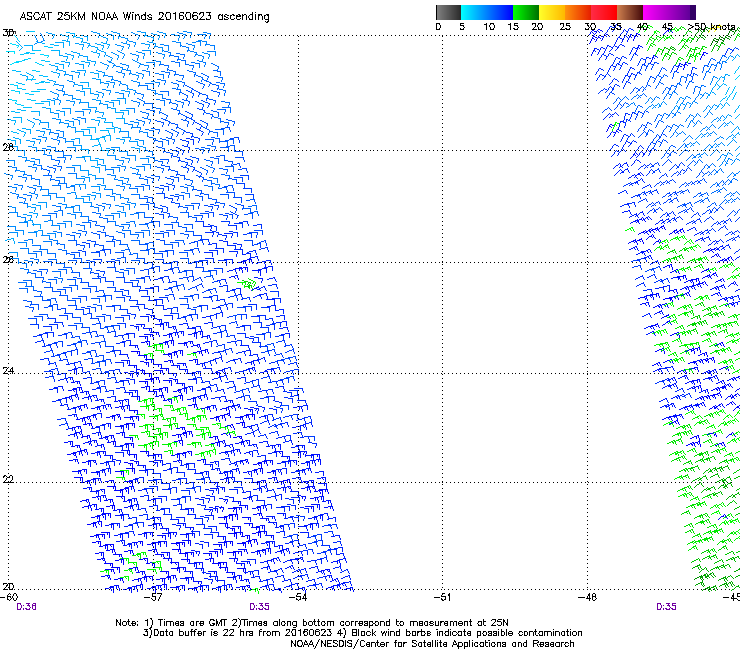Click the '>50 knots' legend label
740x650 pixels.
(712, 27)
